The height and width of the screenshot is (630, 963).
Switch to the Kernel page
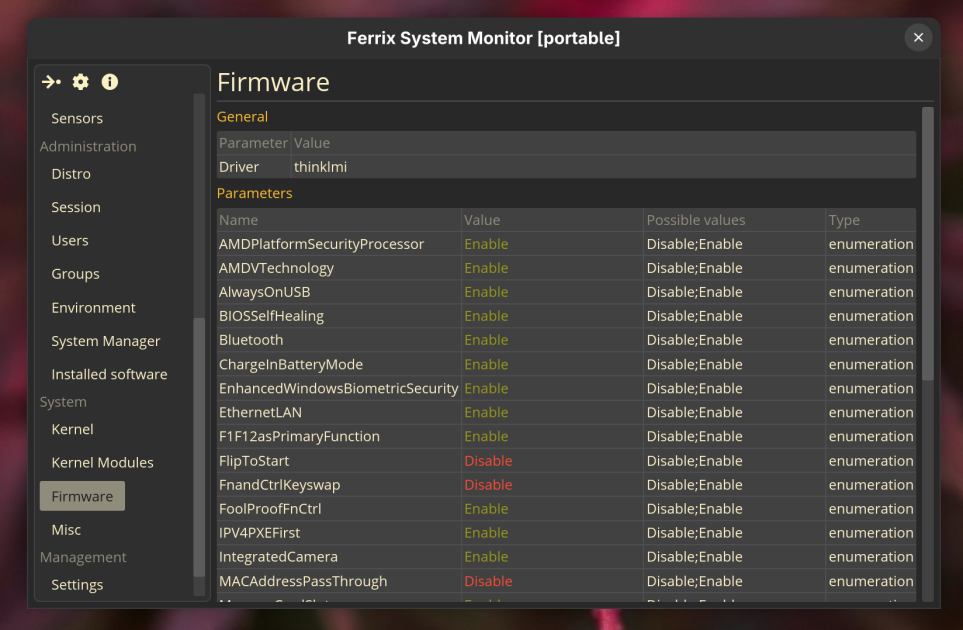point(72,429)
